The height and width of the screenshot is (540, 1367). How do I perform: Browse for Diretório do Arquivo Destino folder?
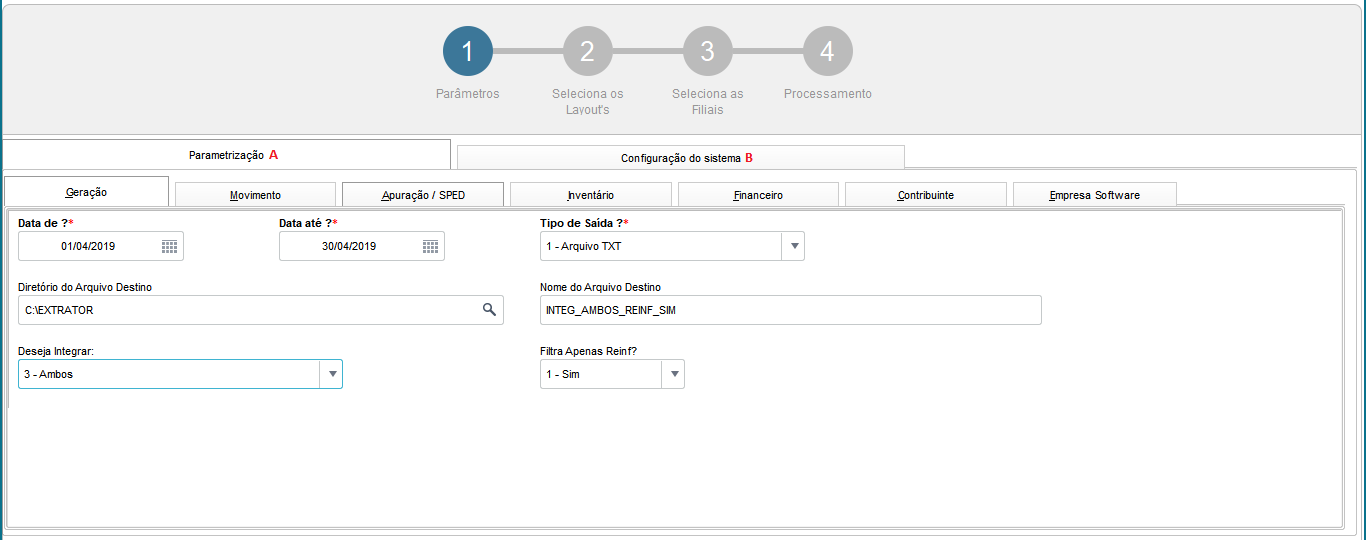[489, 310]
